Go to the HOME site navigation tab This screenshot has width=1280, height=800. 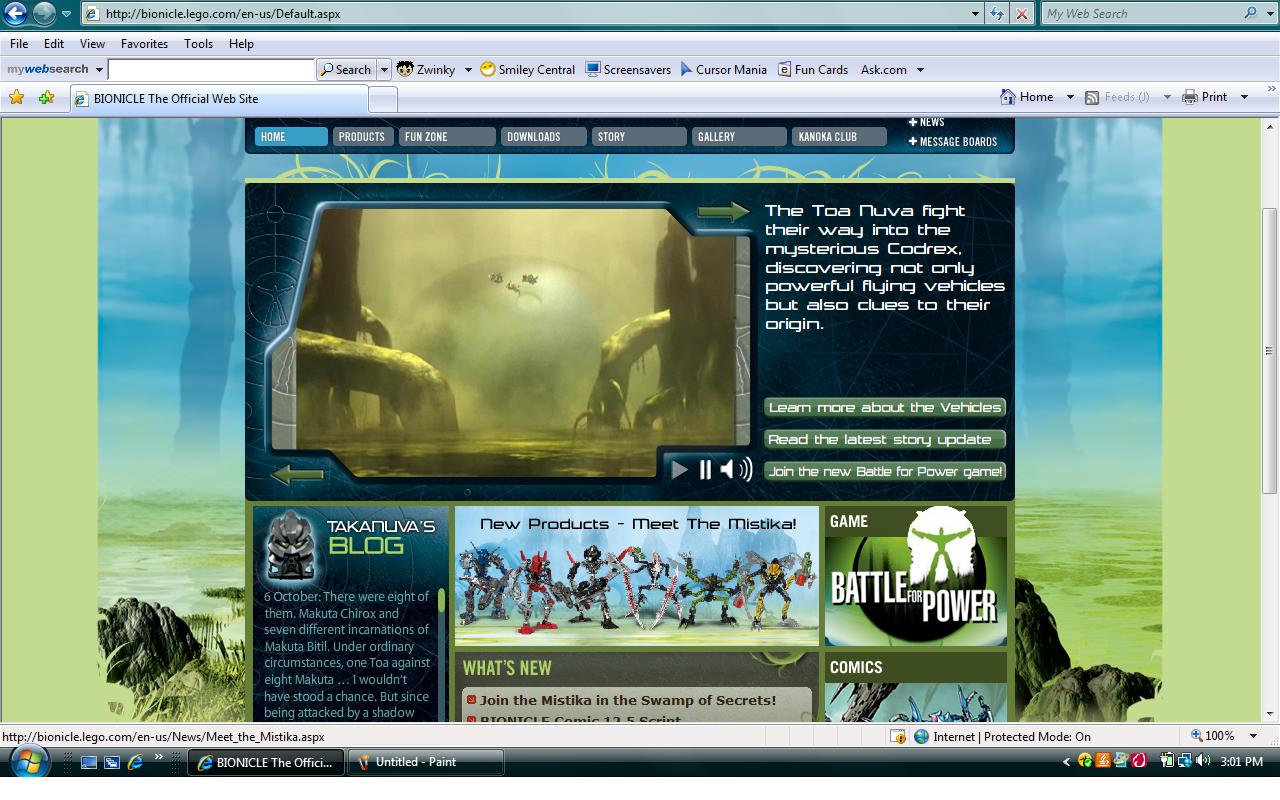tap(291, 137)
